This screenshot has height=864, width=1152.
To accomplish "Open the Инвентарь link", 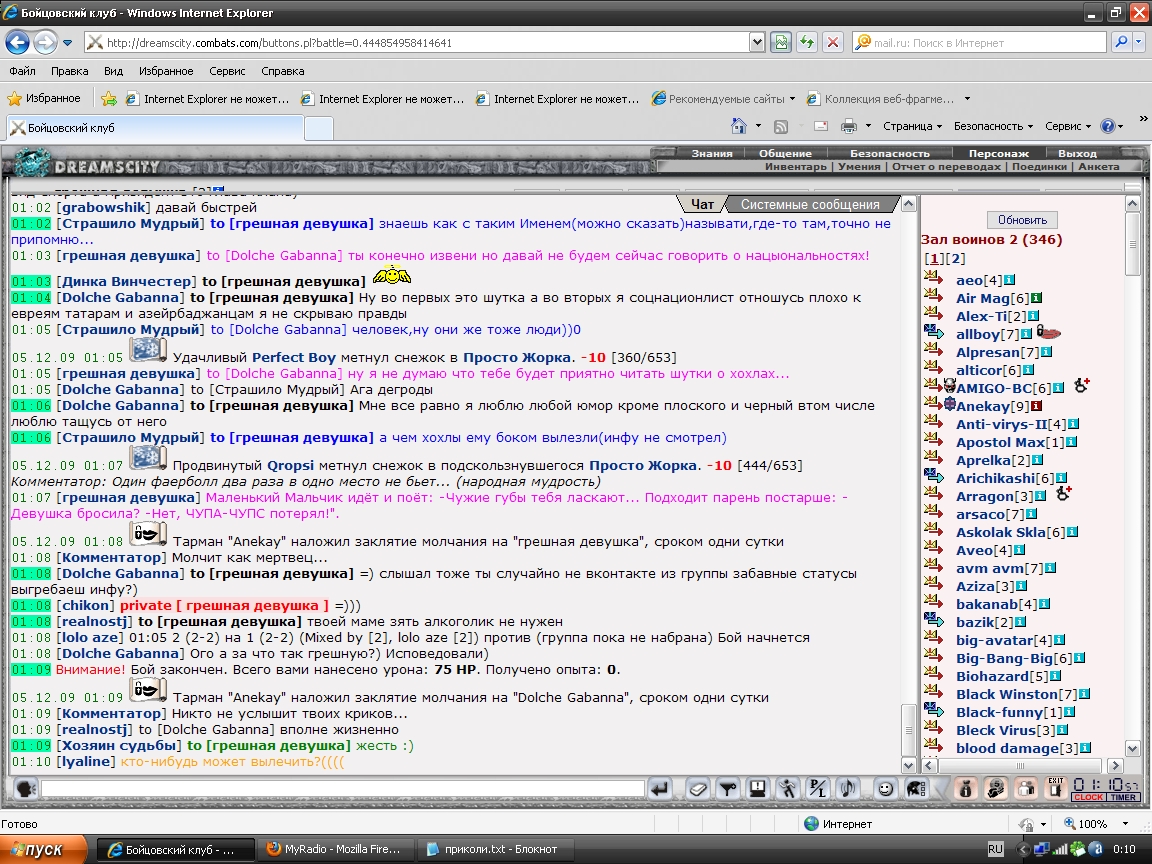I will click(x=796, y=167).
